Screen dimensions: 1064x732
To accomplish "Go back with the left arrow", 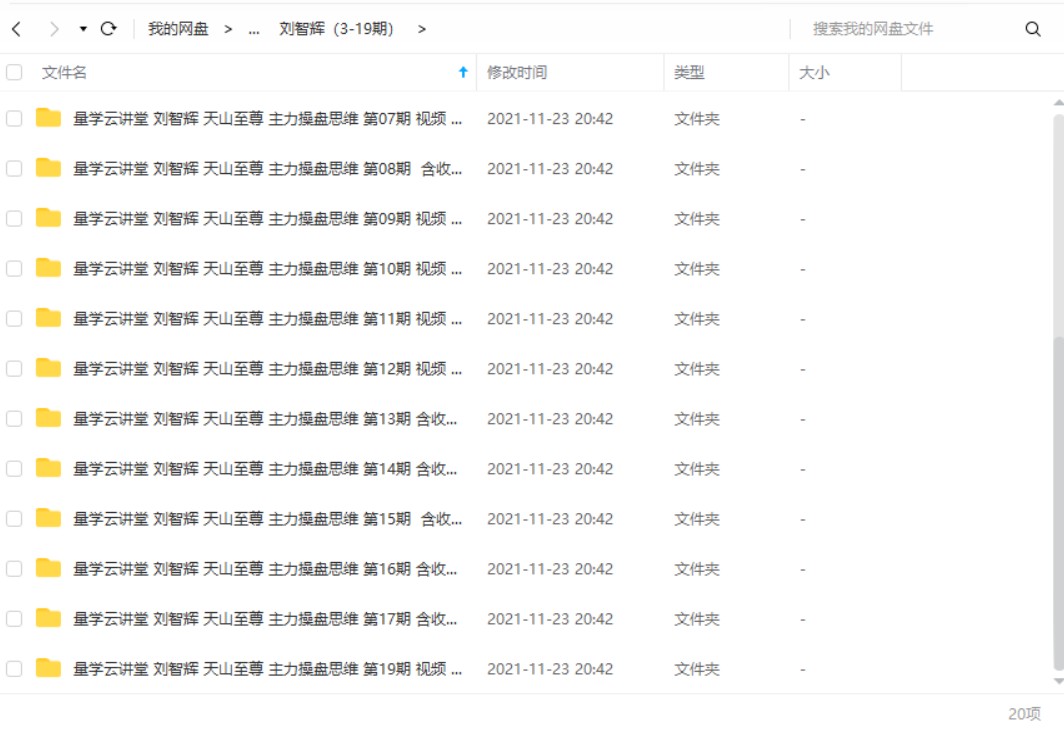I will pos(17,28).
